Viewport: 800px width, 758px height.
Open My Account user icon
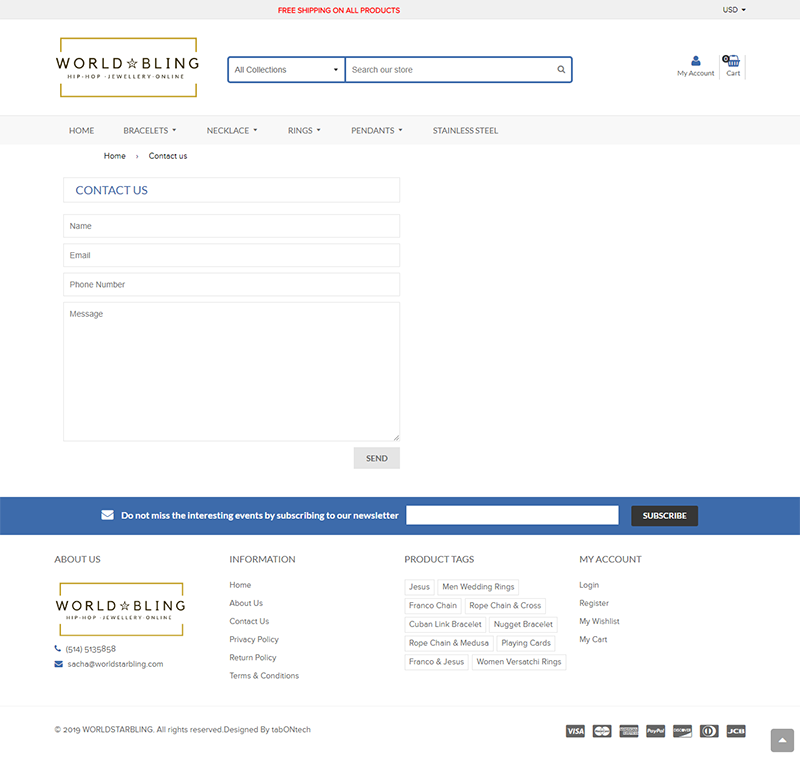pos(696,61)
